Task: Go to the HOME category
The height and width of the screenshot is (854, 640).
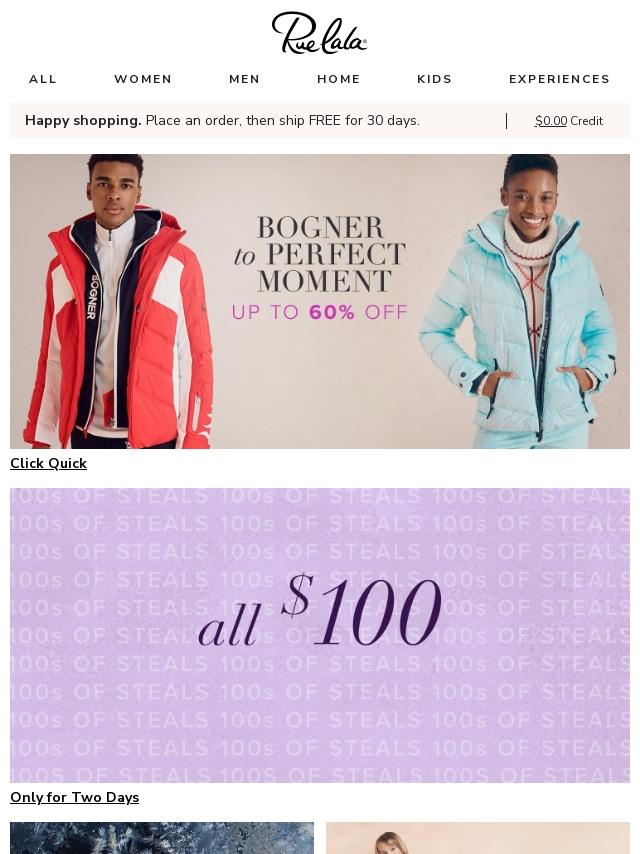Action: tap(339, 79)
